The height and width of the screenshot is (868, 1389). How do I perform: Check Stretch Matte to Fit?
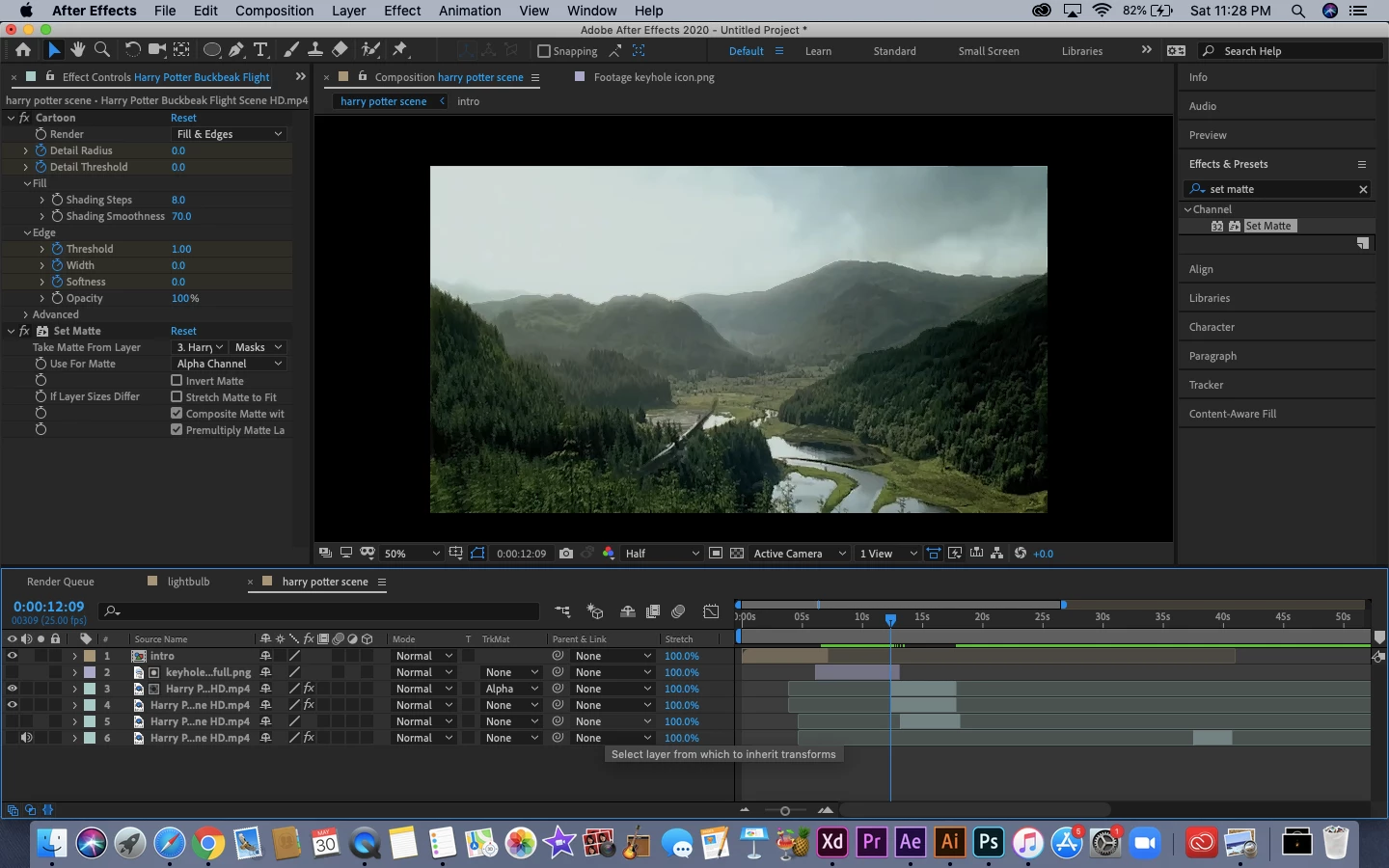click(177, 397)
